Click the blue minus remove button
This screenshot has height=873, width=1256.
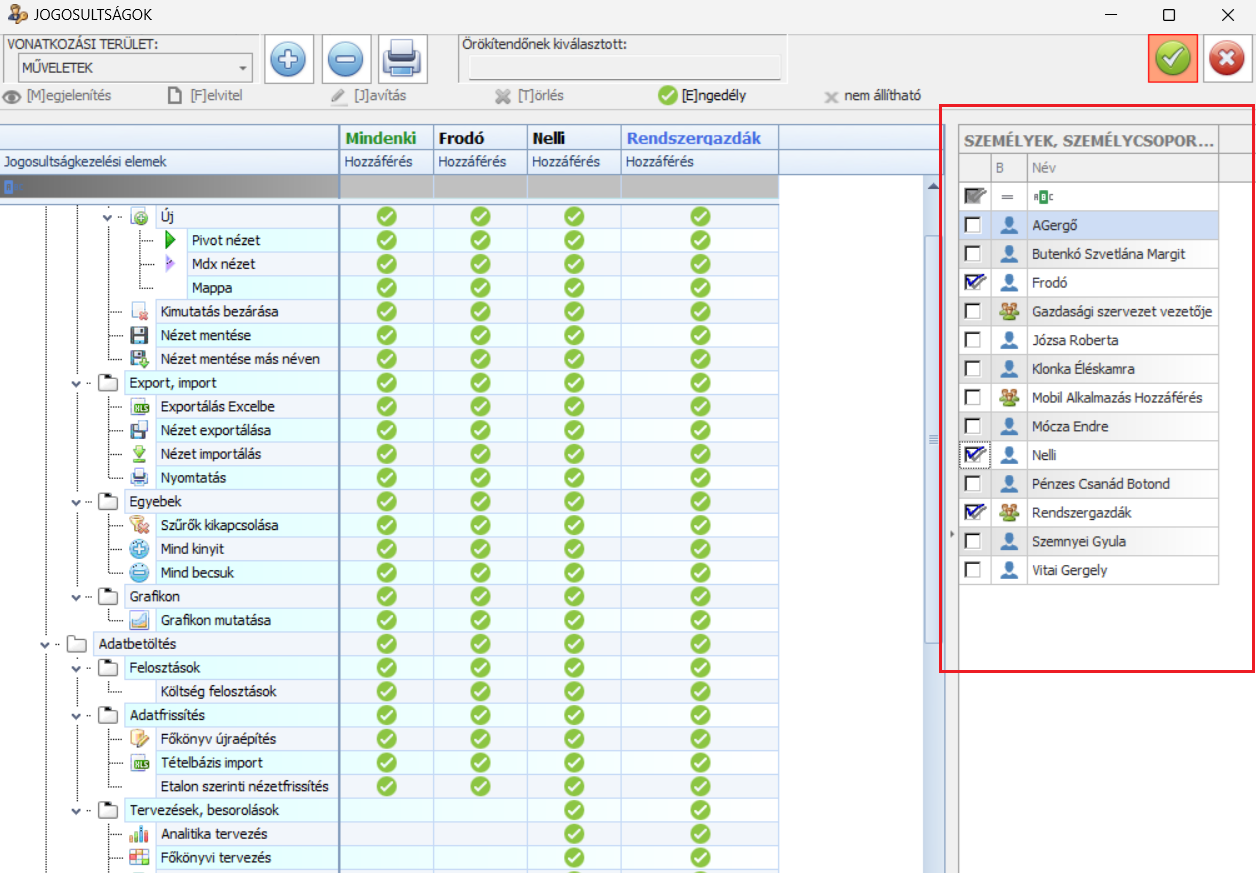coord(346,59)
